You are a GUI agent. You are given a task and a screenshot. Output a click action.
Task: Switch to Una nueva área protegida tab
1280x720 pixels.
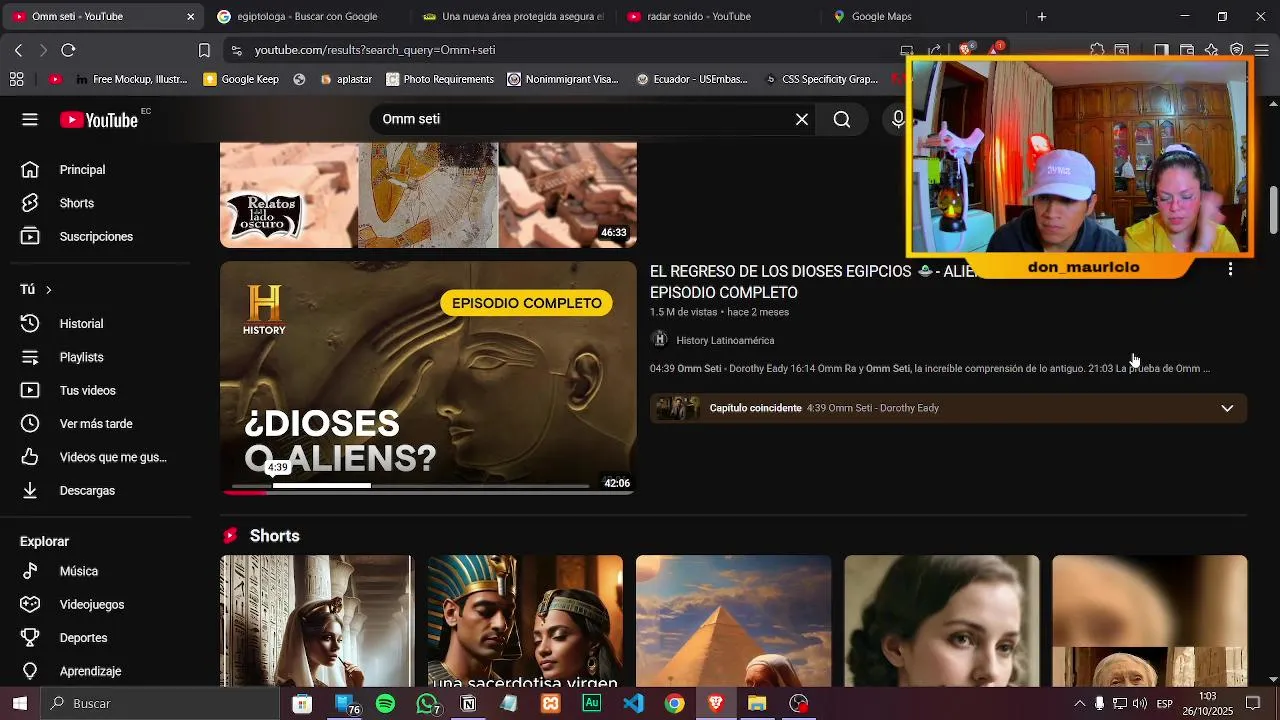[514, 17]
